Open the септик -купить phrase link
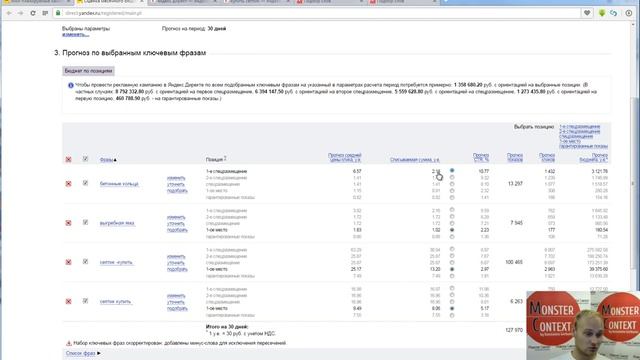The height and width of the screenshot is (360, 640). [116, 262]
